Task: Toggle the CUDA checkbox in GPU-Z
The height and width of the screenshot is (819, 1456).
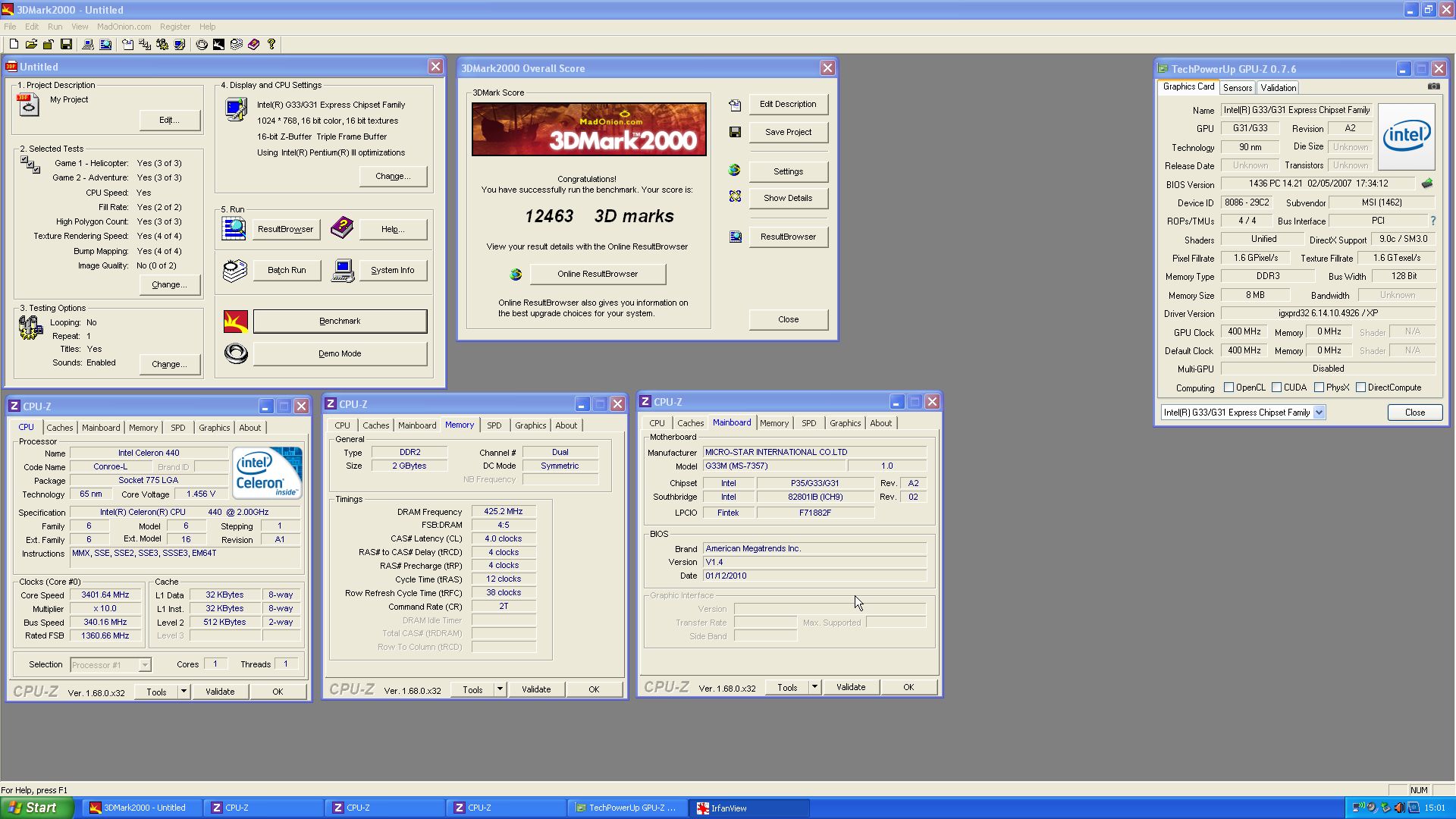Action: (x=1276, y=388)
